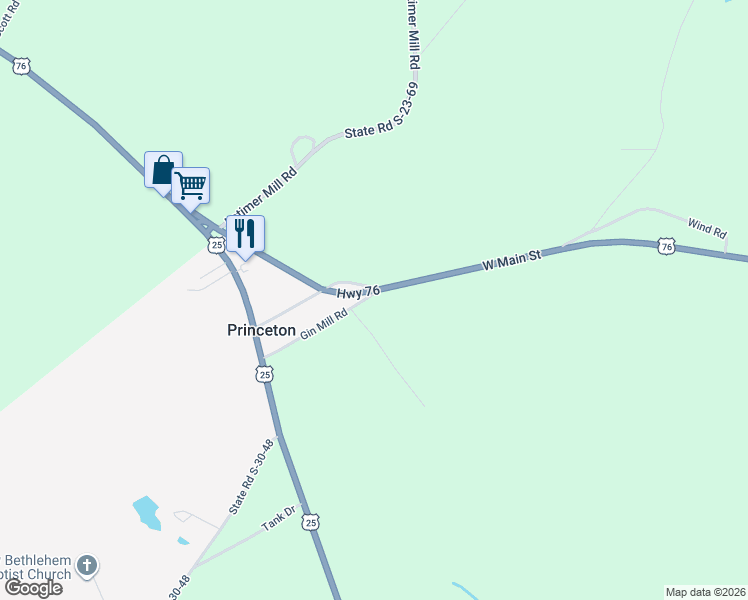Click the W Main St road label
This screenshot has height=600, width=748.
click(511, 259)
